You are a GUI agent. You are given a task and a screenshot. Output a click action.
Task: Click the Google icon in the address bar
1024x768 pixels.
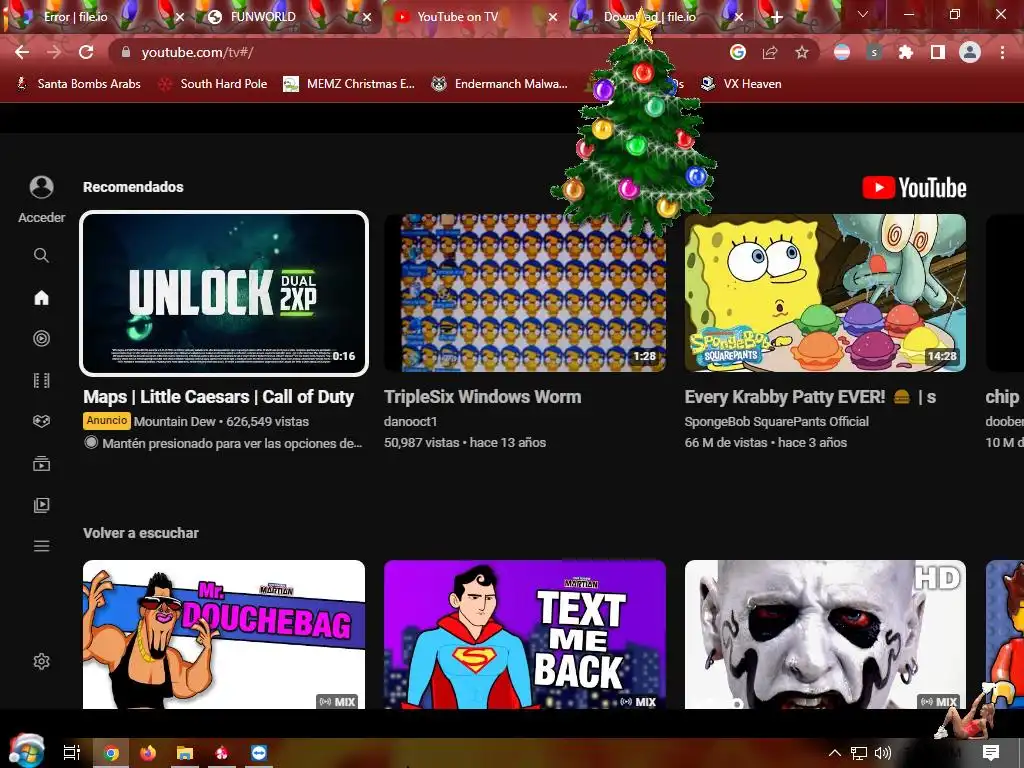click(x=738, y=52)
